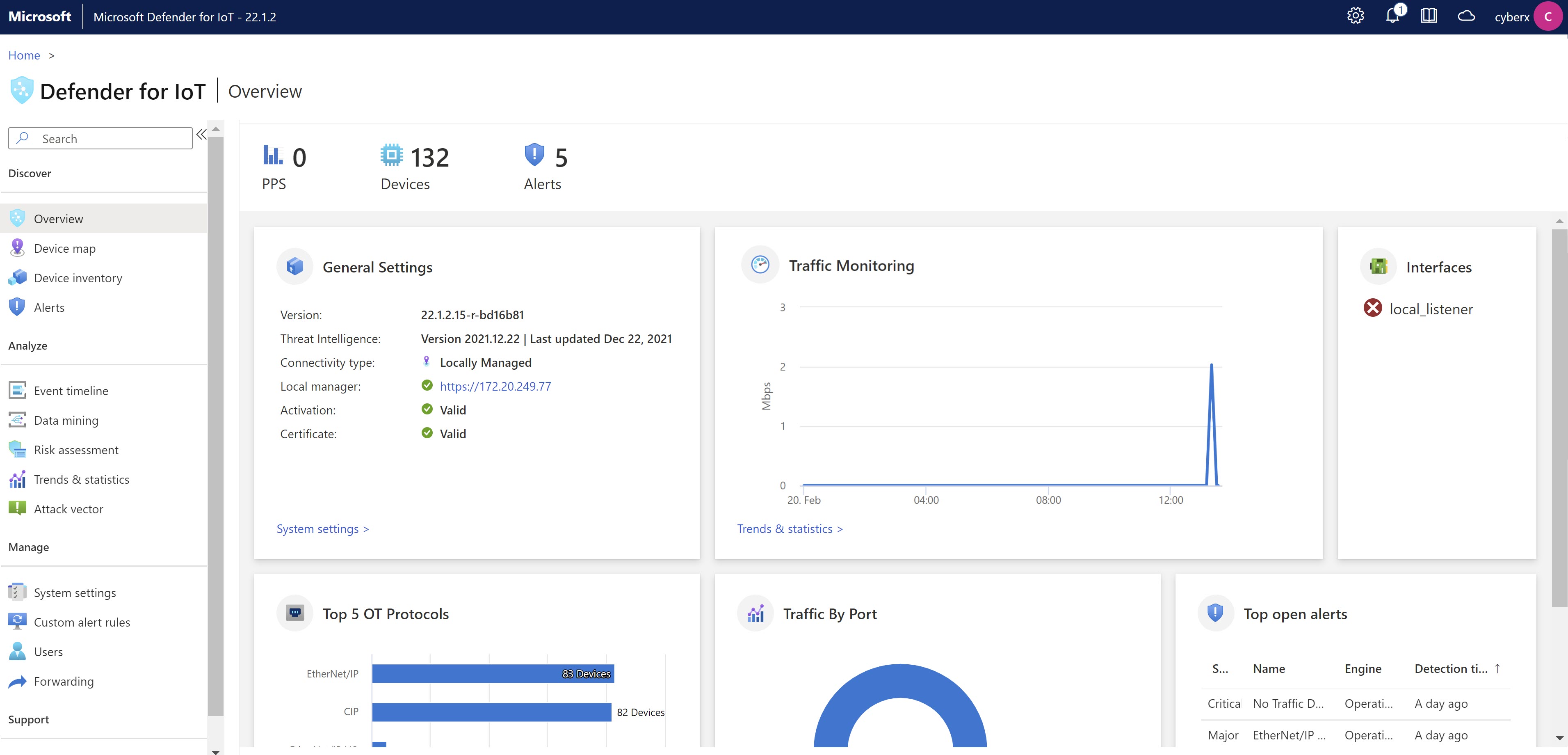This screenshot has width=1568, height=755.
Task: Click the Name column header in alerts table
Action: click(1269, 668)
